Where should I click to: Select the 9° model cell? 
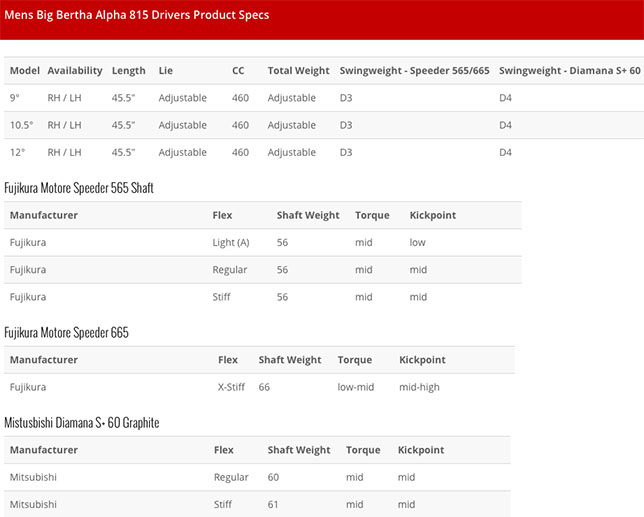(x=14, y=98)
